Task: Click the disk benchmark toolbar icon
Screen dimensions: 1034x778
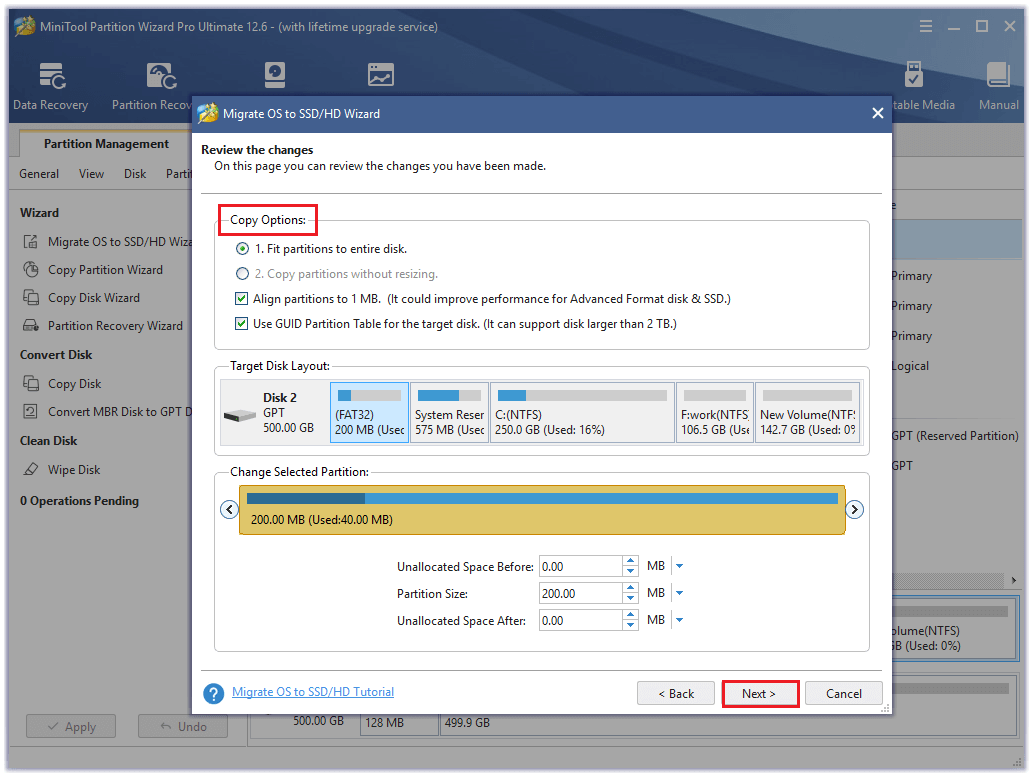Action: [274, 75]
